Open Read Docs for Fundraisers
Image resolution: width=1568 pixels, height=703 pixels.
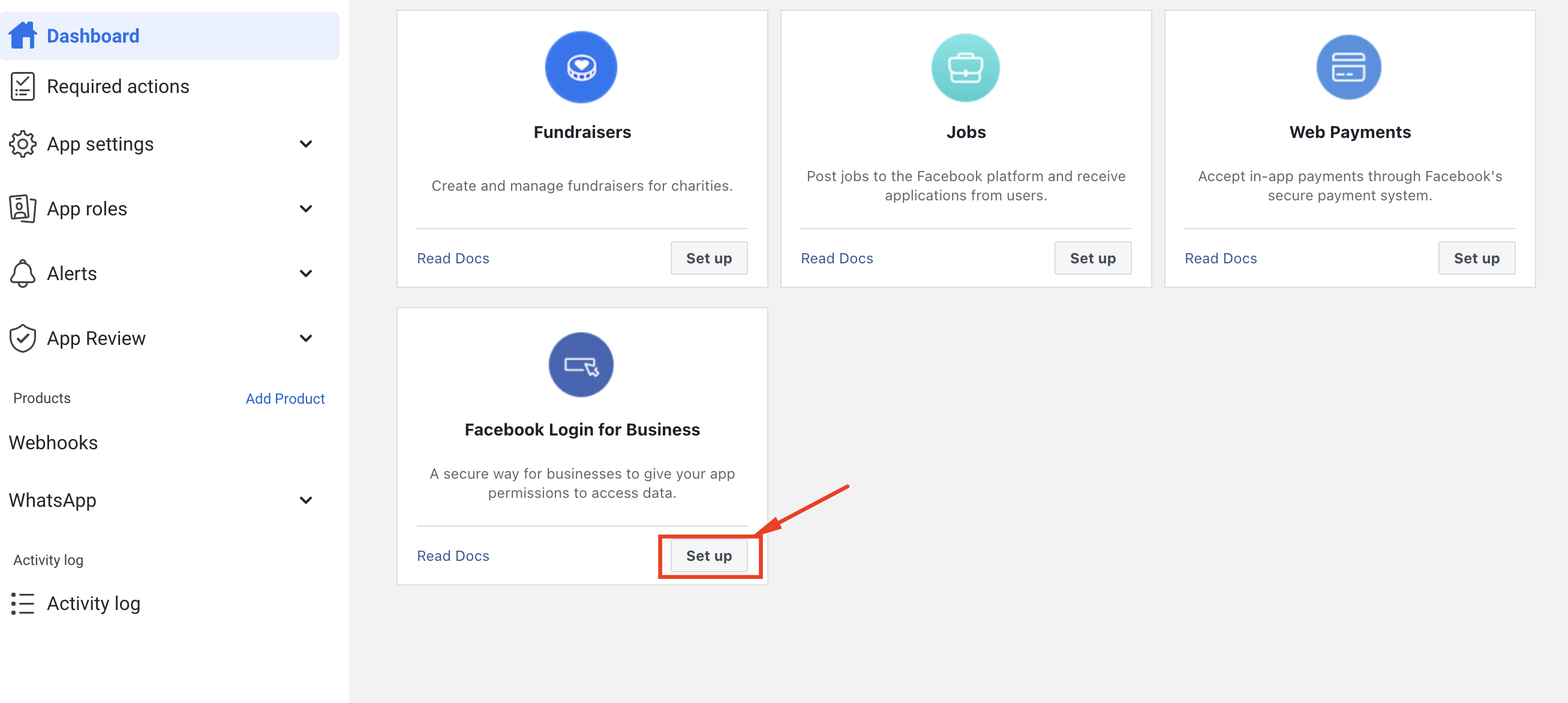pos(453,258)
